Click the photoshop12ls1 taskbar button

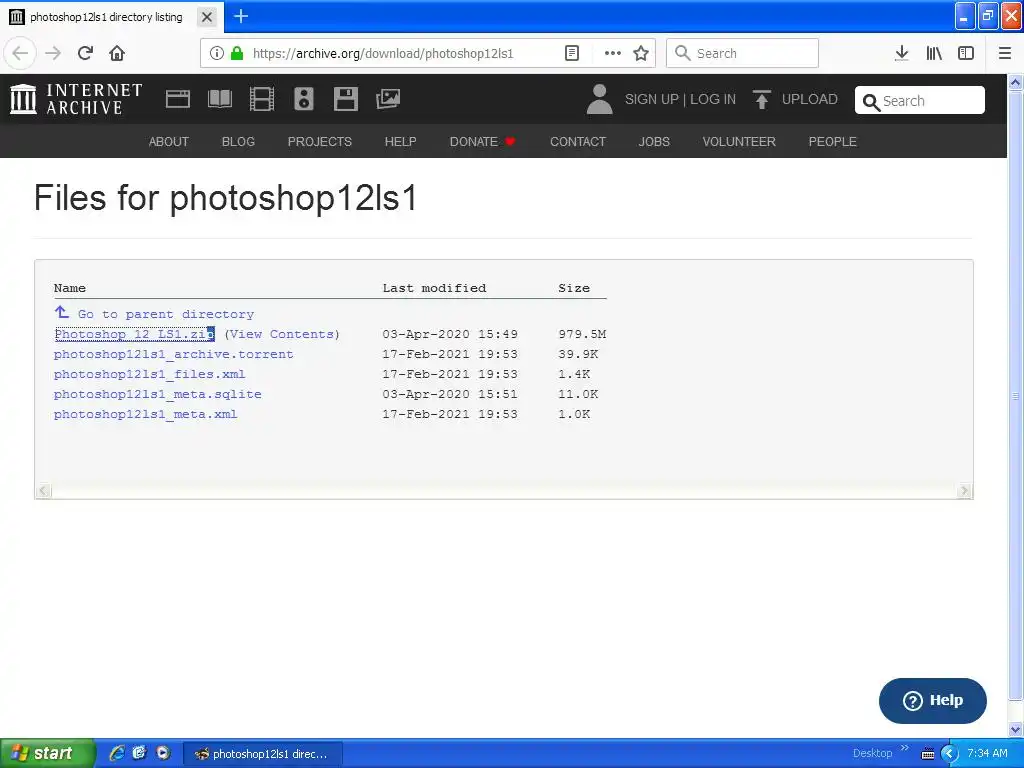(263, 754)
